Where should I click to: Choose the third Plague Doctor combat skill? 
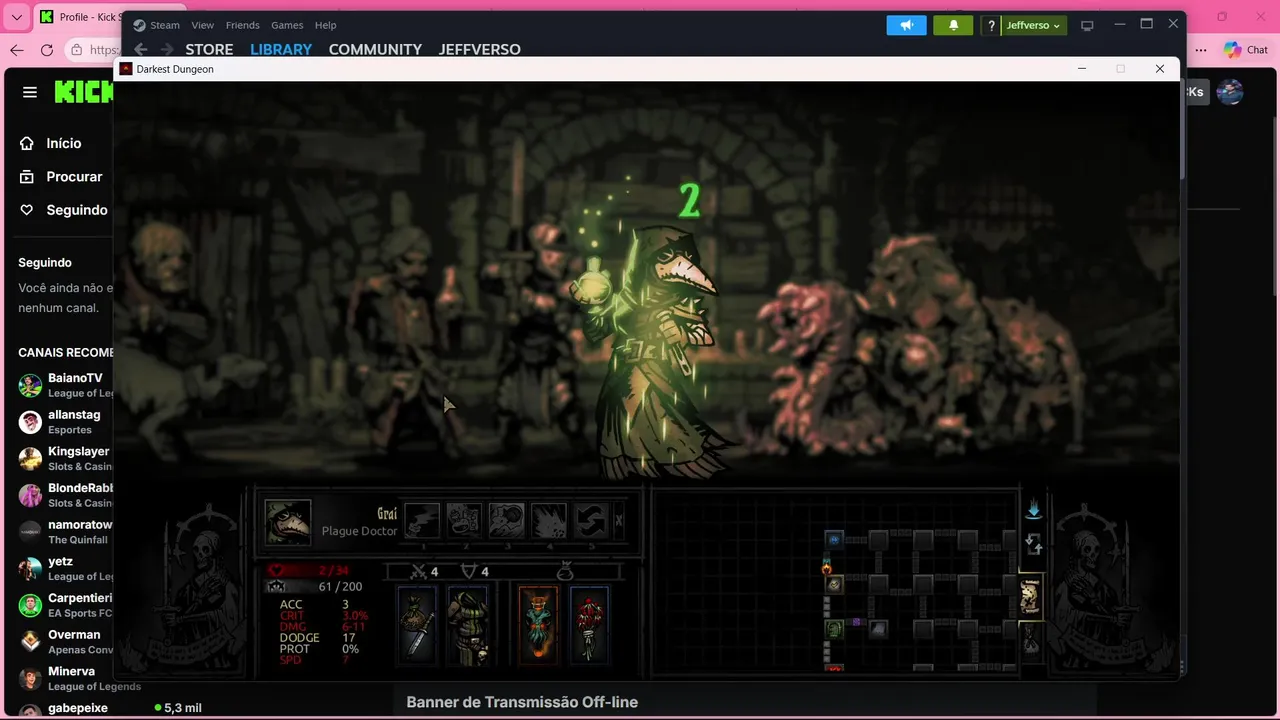(x=506, y=520)
